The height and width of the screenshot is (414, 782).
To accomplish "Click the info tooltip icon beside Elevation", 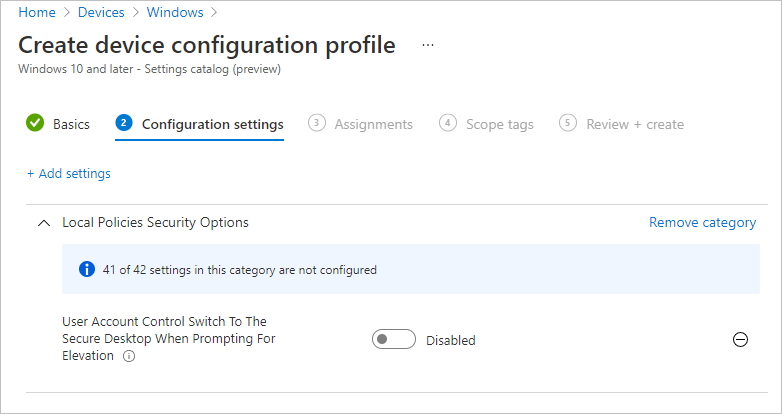I will (x=129, y=356).
